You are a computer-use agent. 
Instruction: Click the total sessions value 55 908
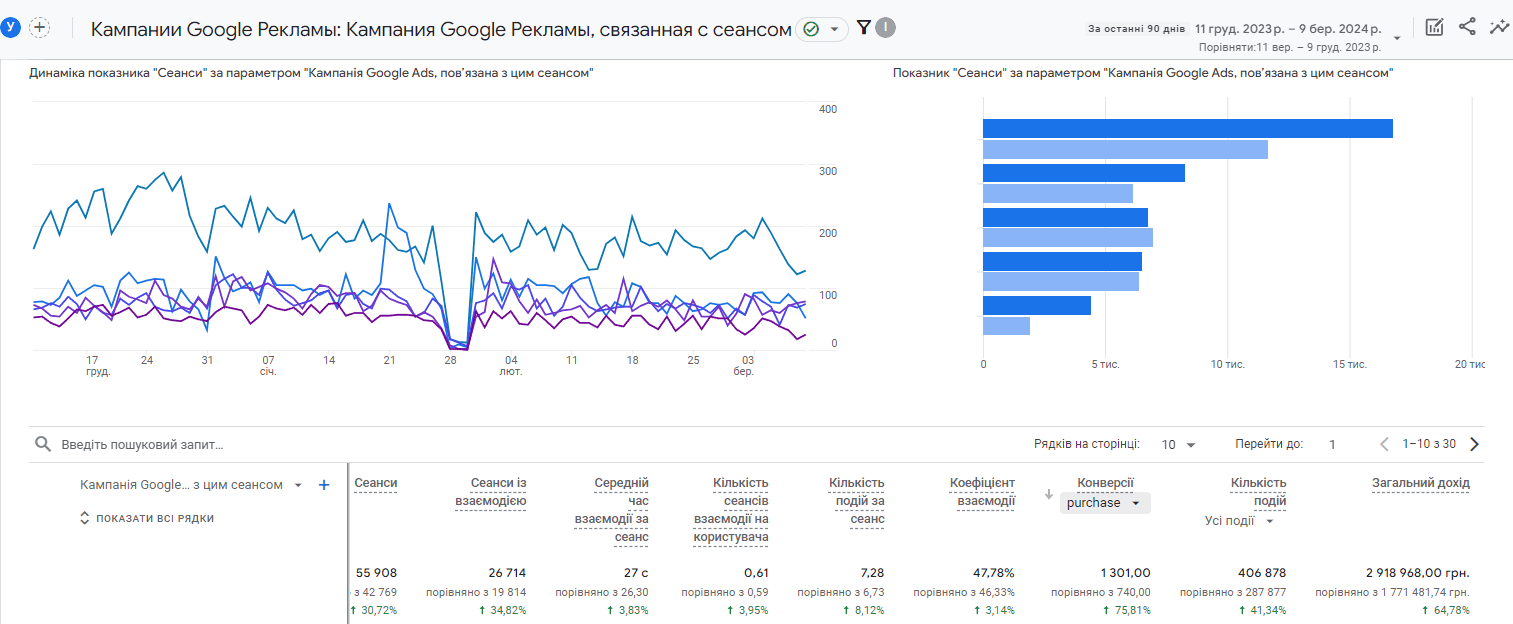point(376,573)
